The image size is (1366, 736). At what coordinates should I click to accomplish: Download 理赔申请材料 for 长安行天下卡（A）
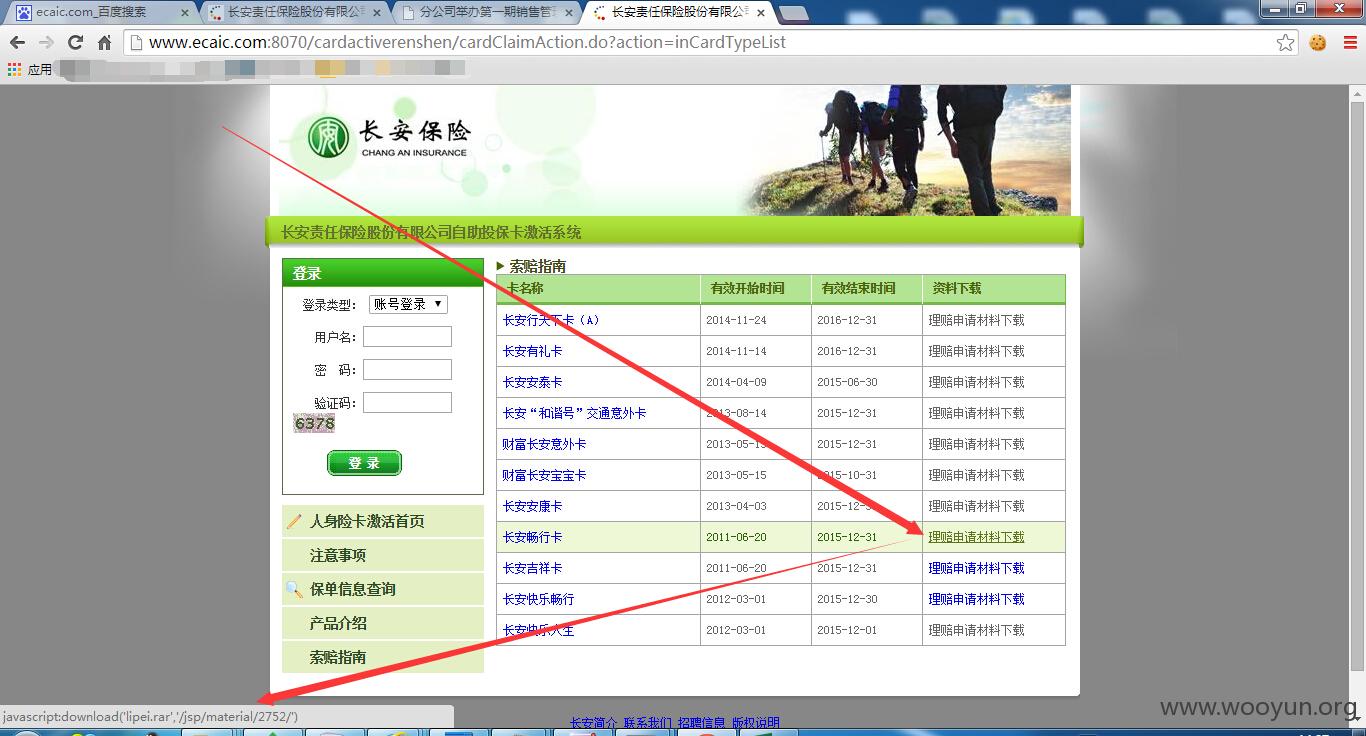click(976, 320)
